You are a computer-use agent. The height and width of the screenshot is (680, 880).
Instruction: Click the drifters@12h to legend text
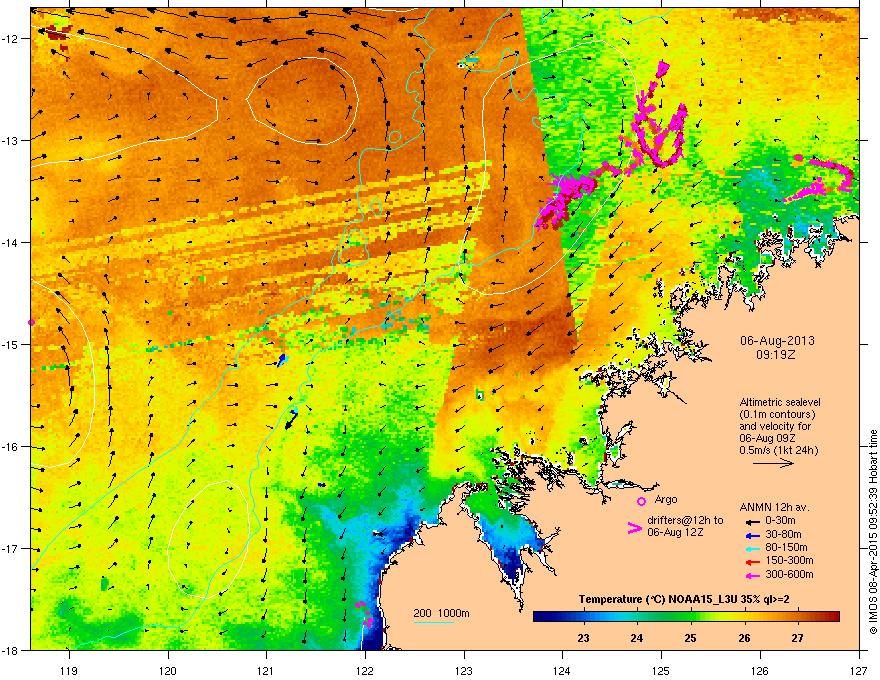point(685,520)
